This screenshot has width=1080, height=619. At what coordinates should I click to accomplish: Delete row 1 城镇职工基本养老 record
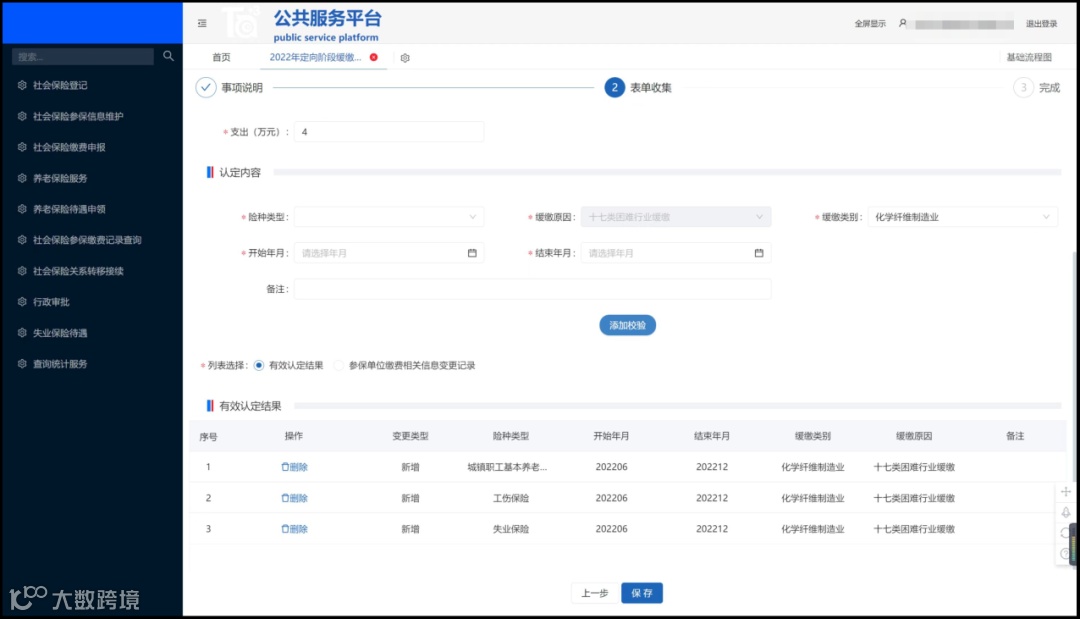click(294, 467)
